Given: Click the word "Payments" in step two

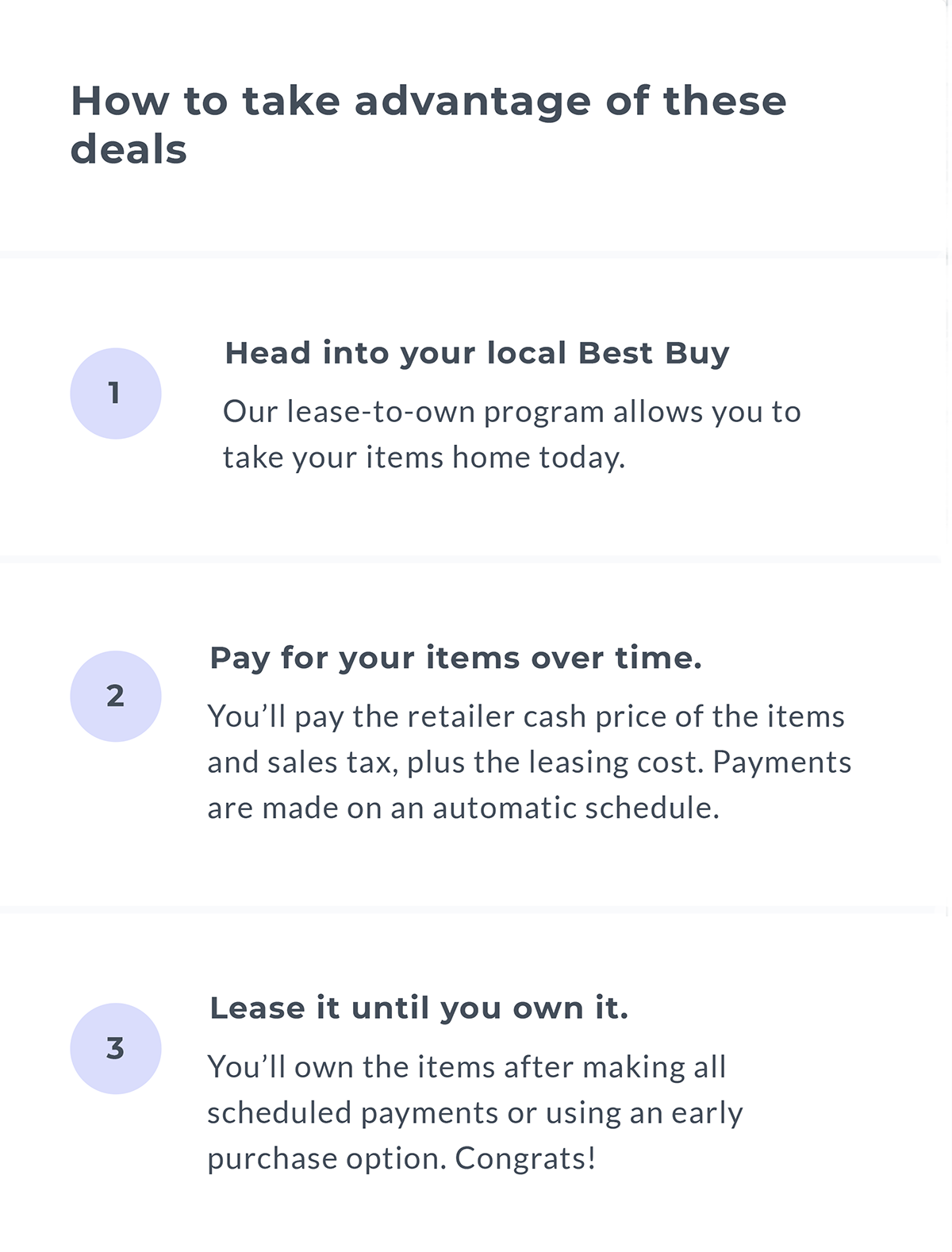Looking at the screenshot, I should pos(781,762).
